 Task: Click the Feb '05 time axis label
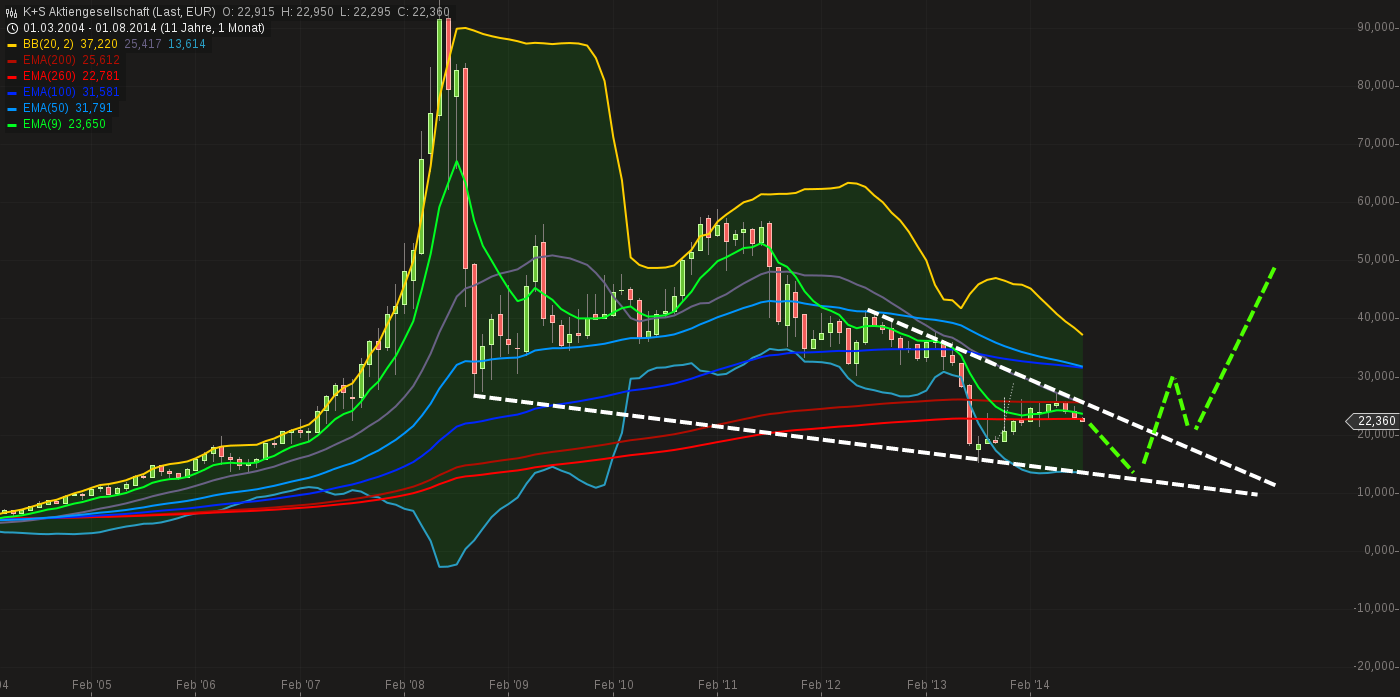click(x=92, y=685)
